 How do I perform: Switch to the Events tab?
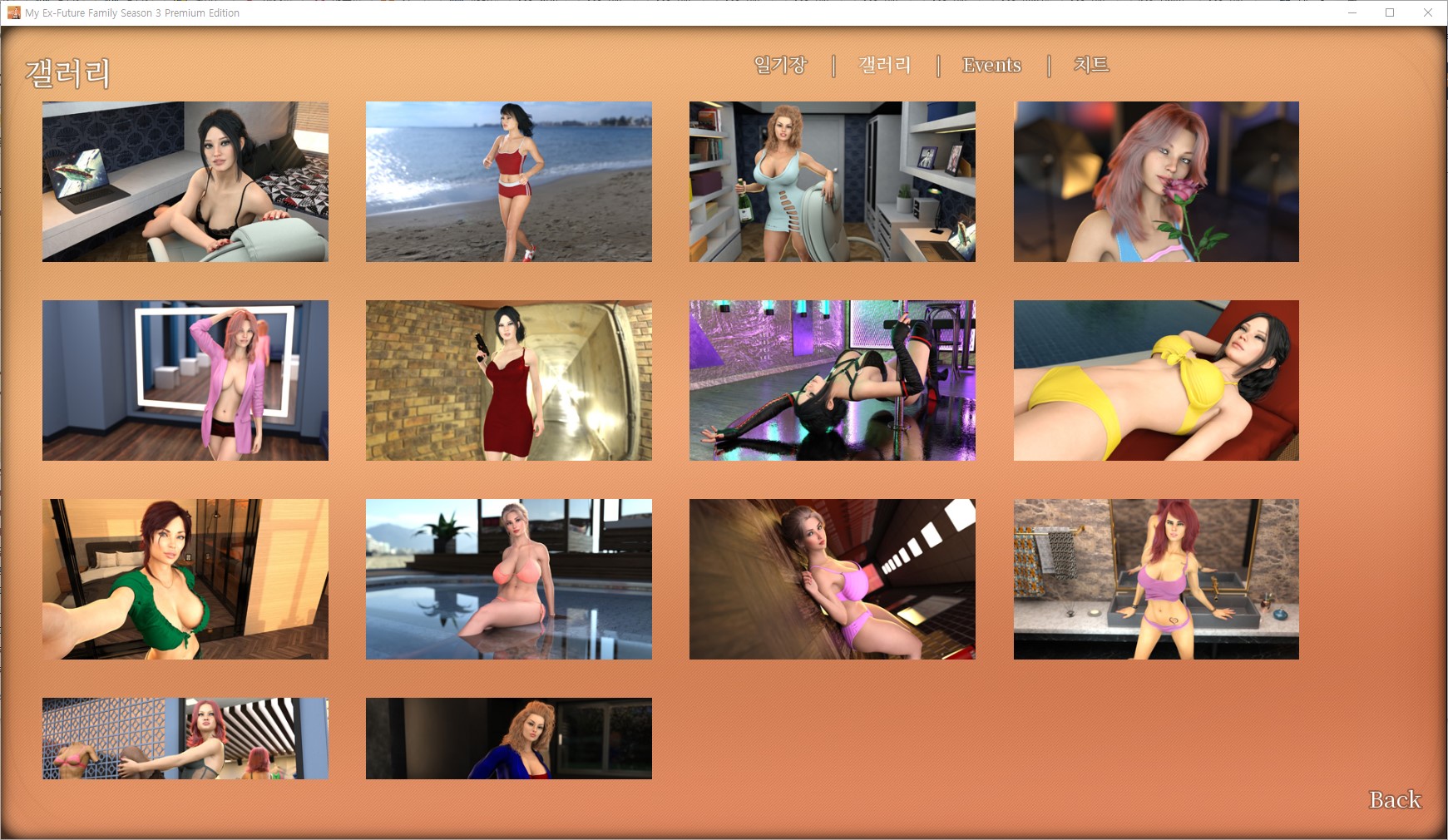[x=991, y=65]
